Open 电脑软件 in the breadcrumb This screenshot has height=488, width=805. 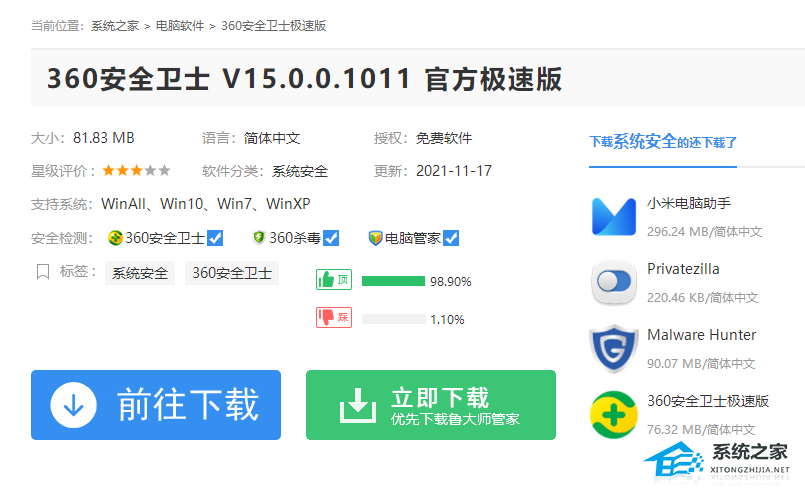coord(180,26)
